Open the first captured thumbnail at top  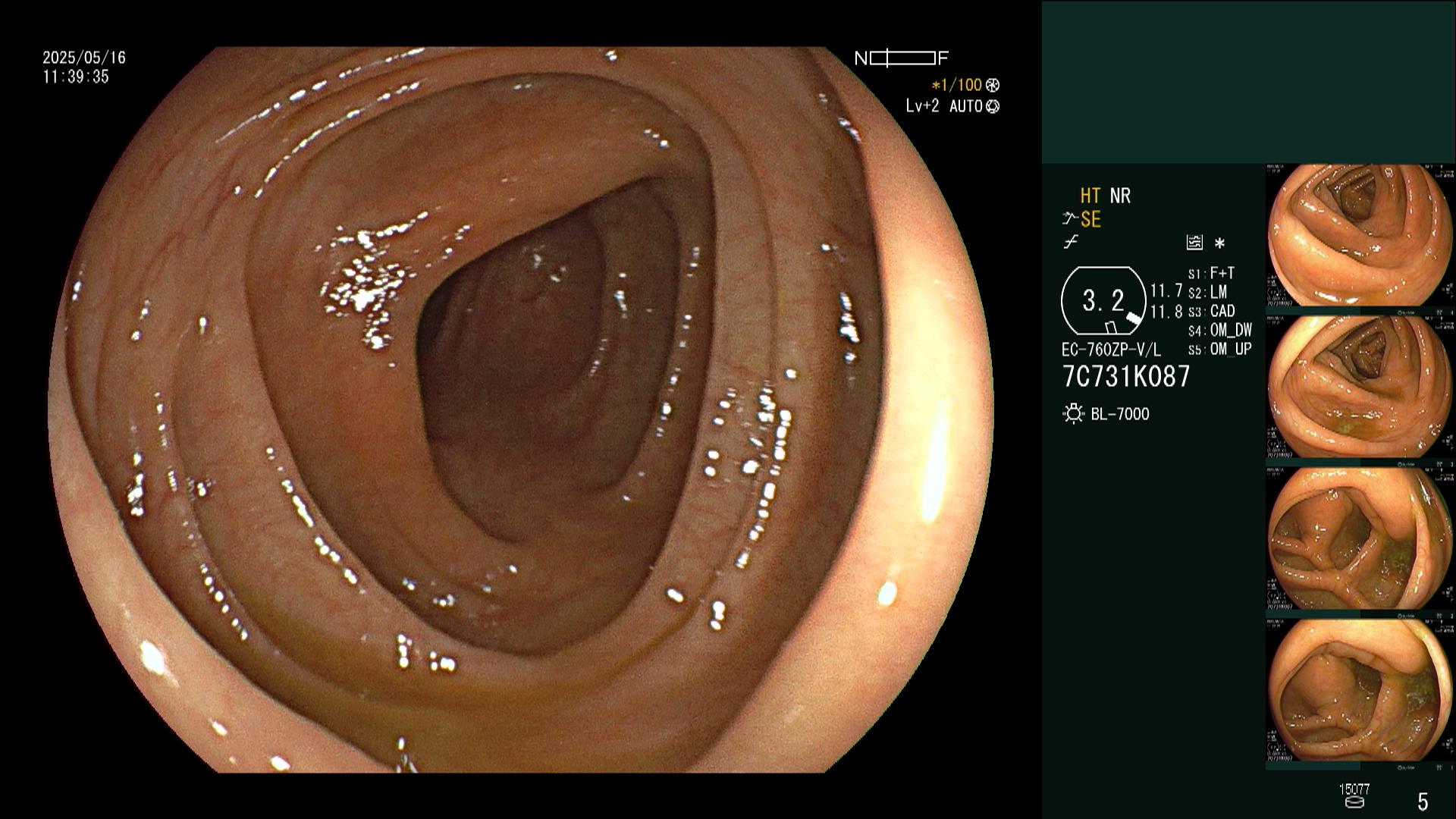coord(1360,235)
